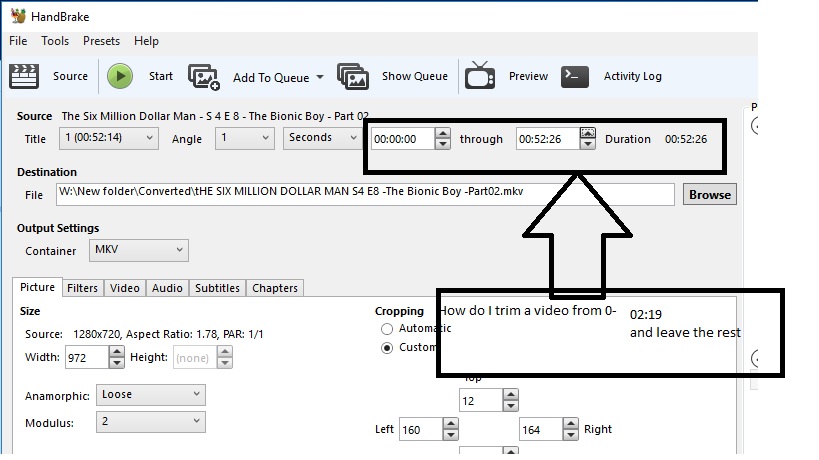Click the Right crop value field
The height and width of the screenshot is (460, 819).
tap(541, 429)
